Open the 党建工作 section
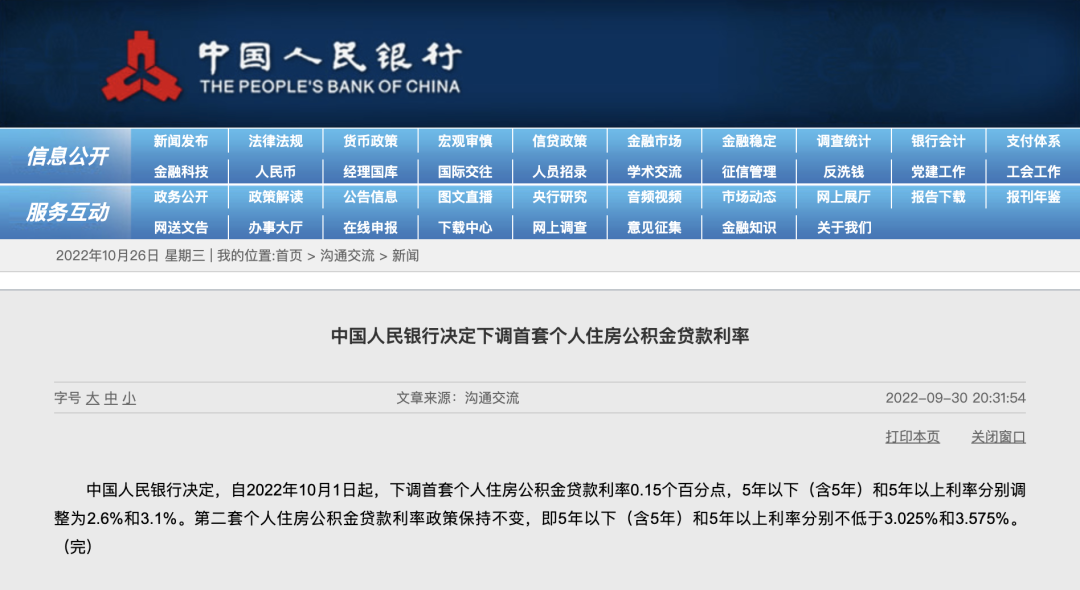This screenshot has height=590, width=1080. point(940,170)
